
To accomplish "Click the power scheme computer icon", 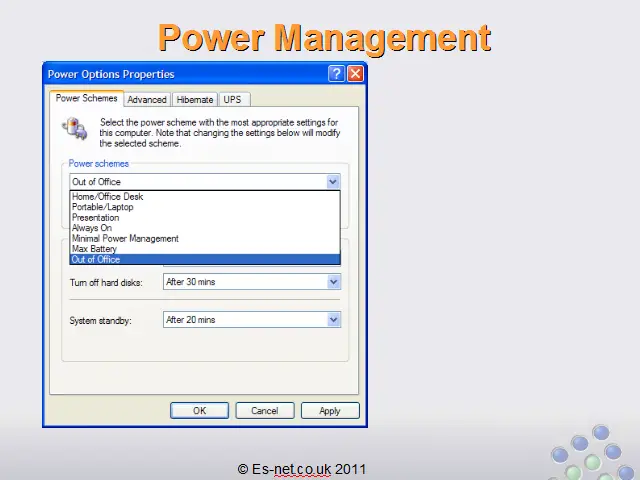I will pos(75,128).
